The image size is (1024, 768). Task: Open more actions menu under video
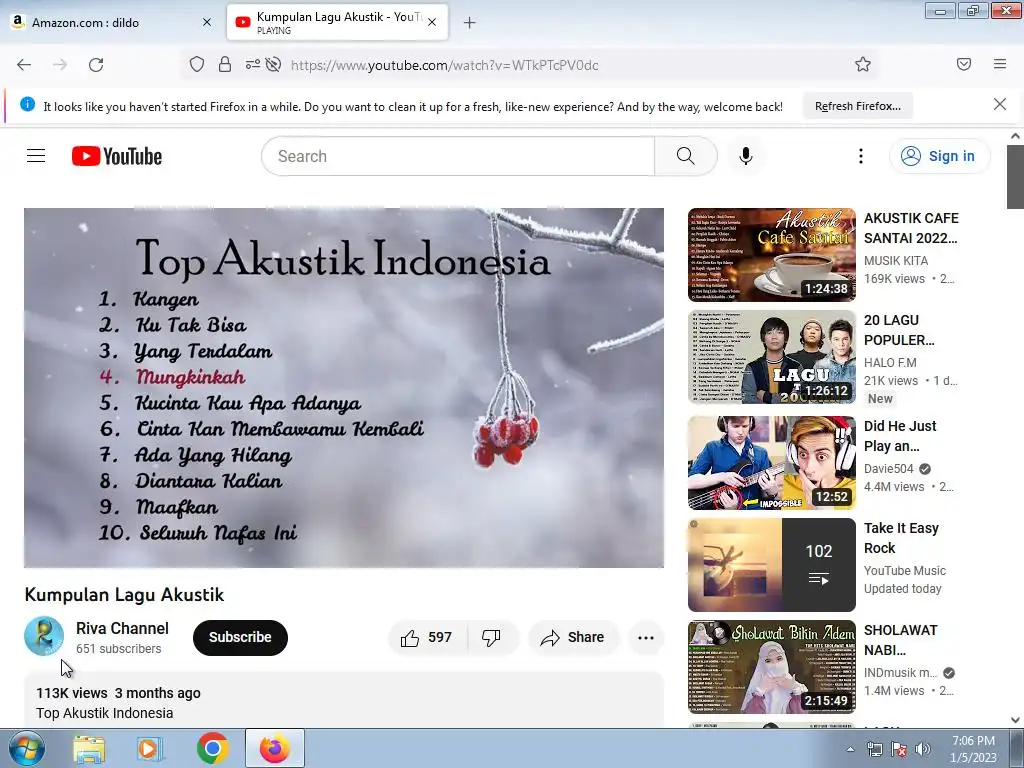click(646, 637)
